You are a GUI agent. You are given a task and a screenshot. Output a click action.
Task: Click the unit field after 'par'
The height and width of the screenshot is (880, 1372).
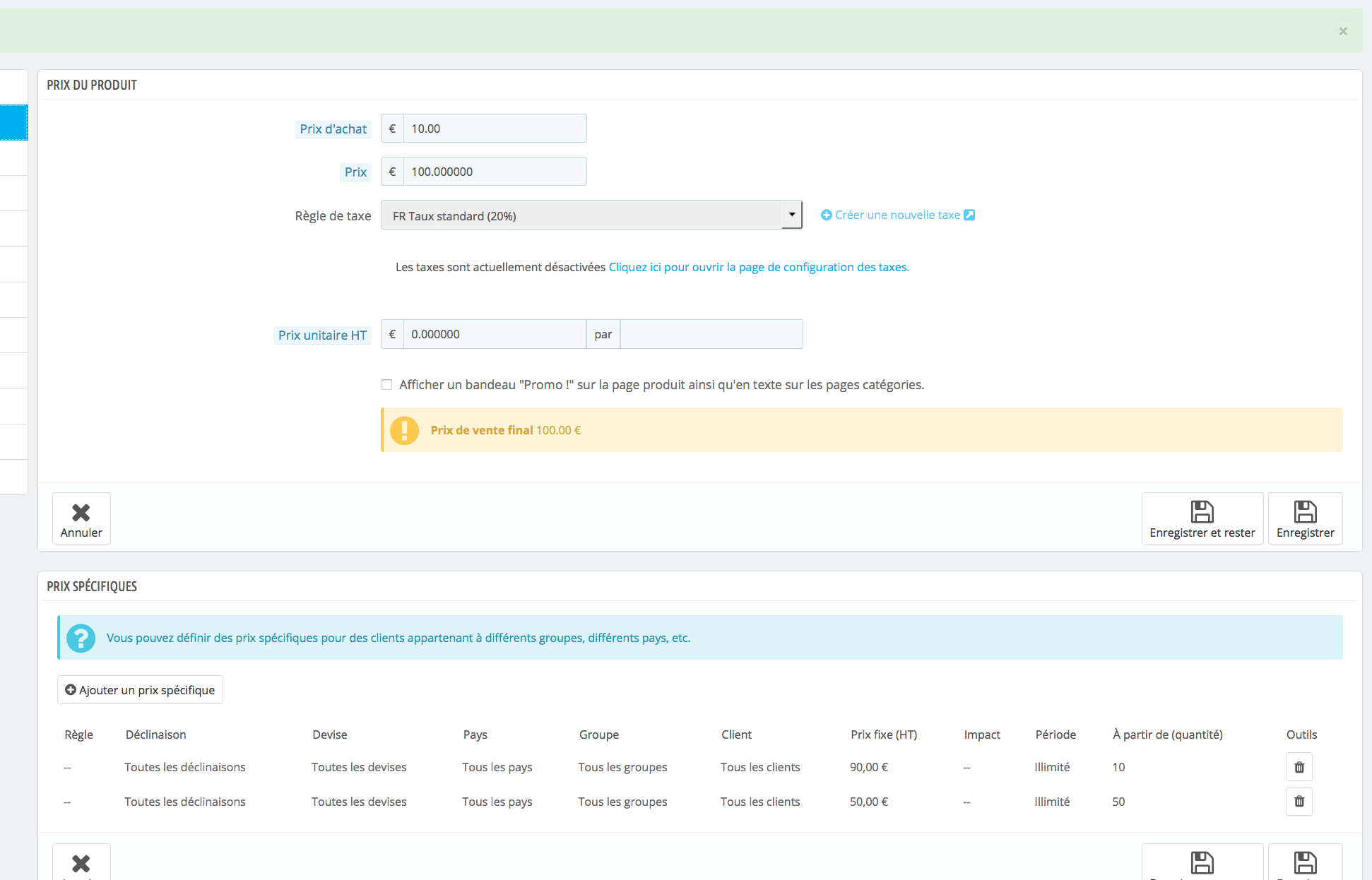click(711, 334)
